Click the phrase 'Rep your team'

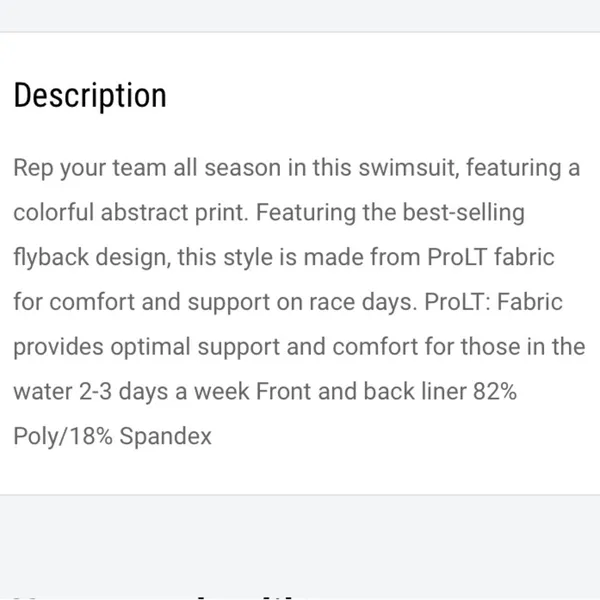tap(90, 168)
